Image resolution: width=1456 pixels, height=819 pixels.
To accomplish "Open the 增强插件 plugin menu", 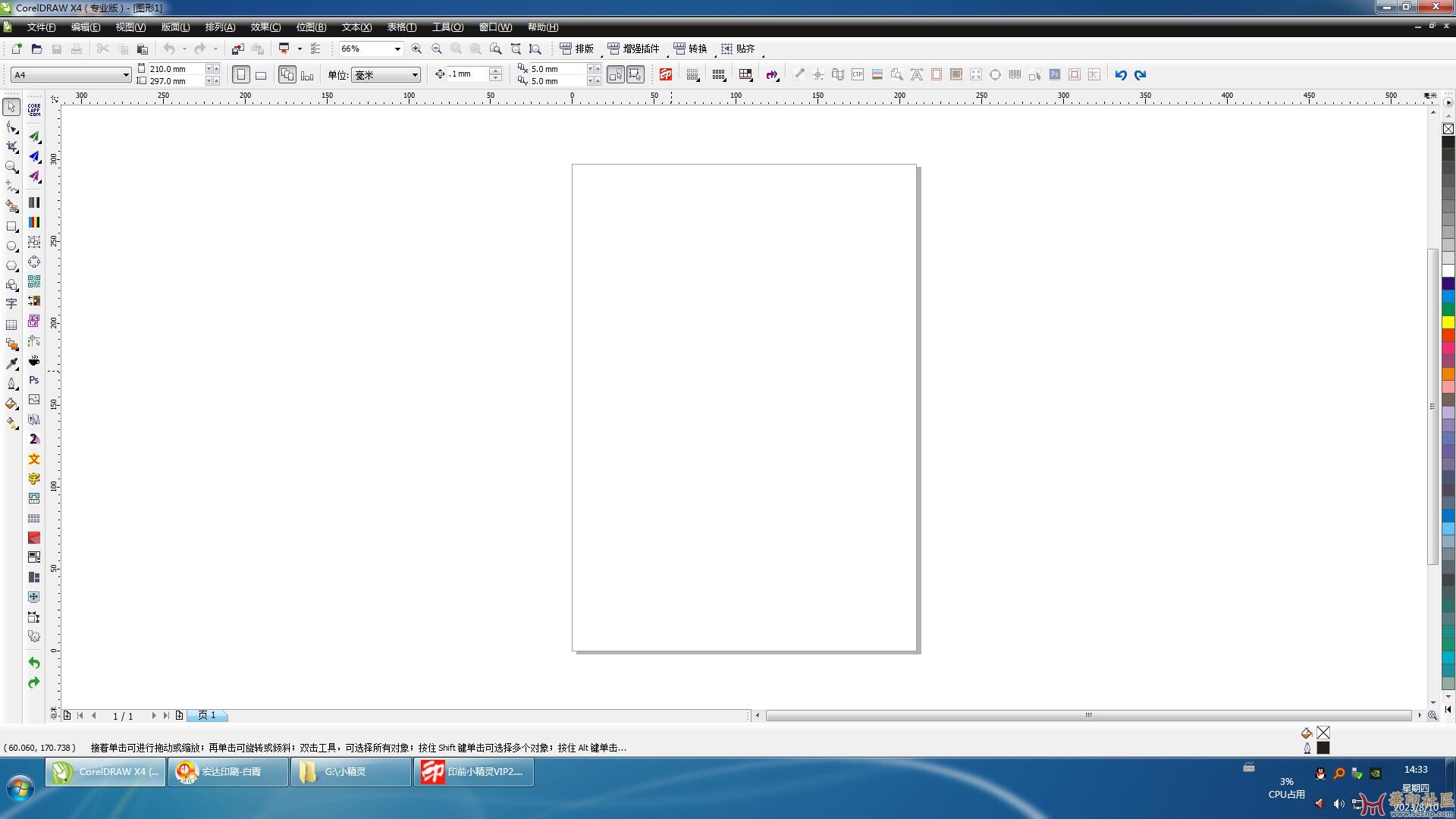I will tap(634, 49).
